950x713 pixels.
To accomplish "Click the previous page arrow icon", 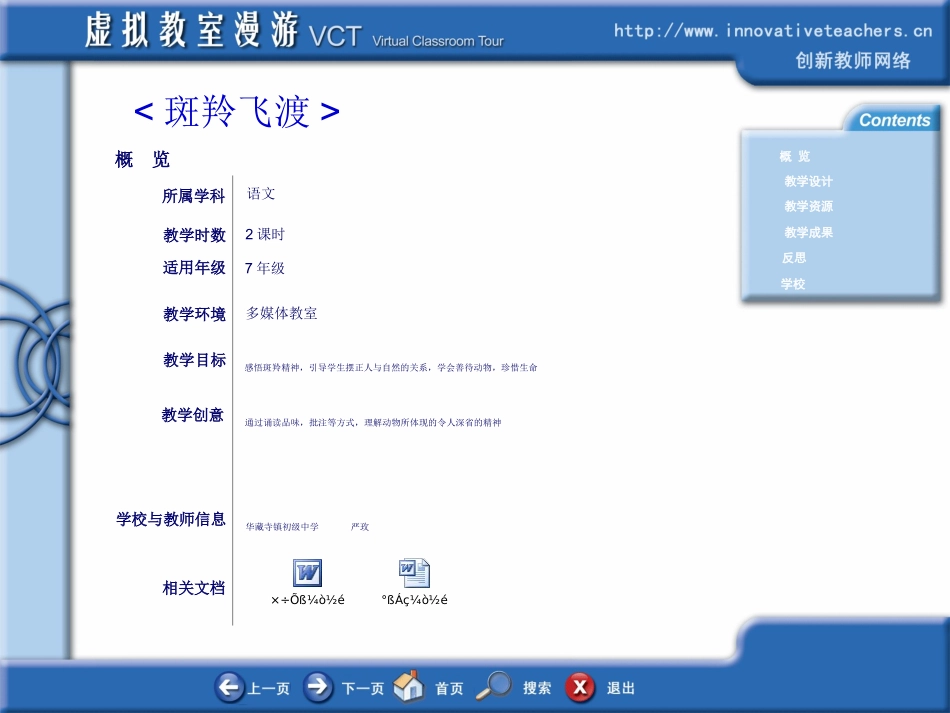I will [x=229, y=688].
